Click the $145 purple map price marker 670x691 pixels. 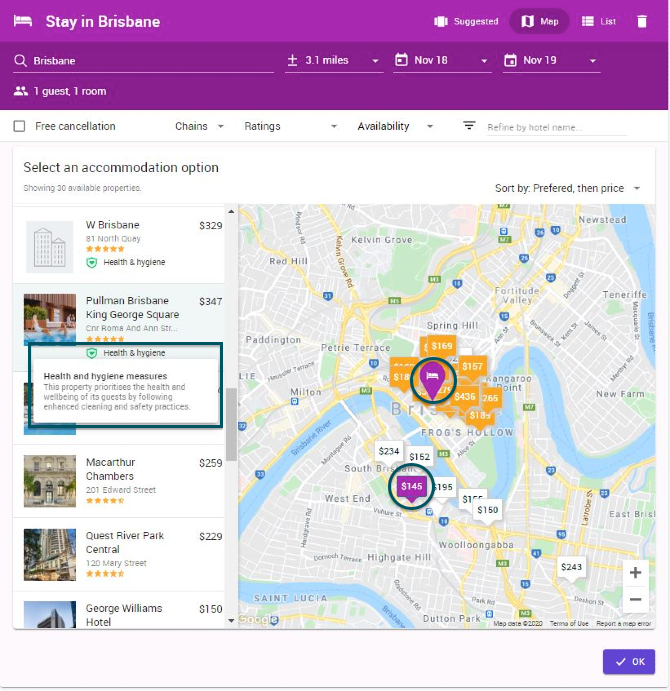[x=412, y=487]
